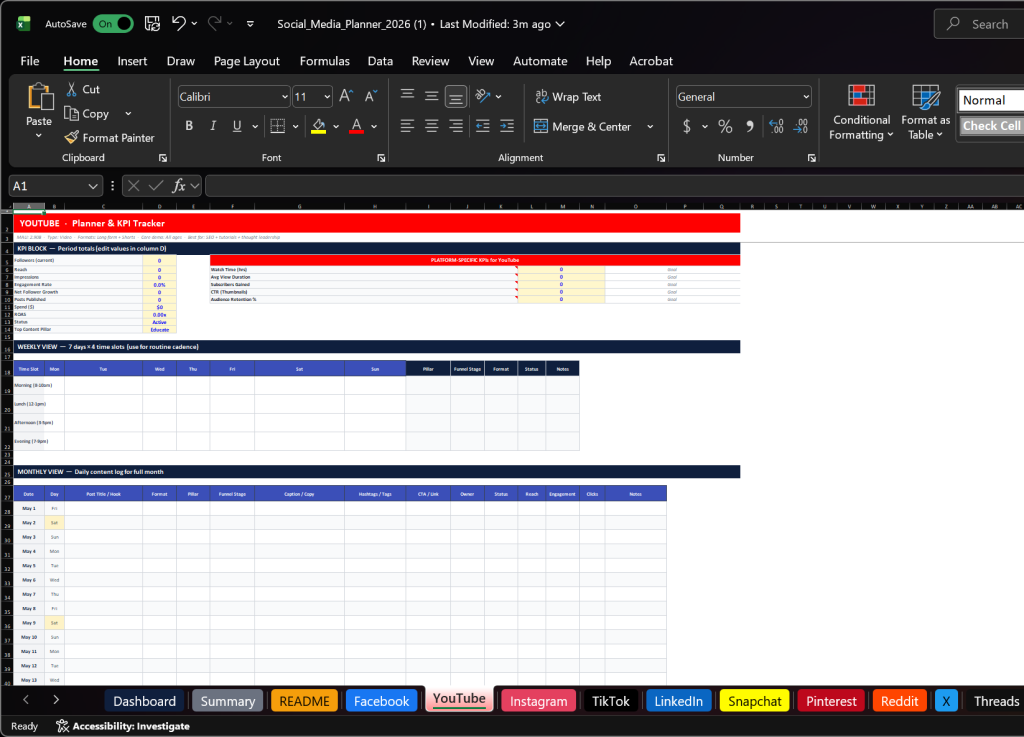Click the Cut scissors icon

[x=72, y=89]
